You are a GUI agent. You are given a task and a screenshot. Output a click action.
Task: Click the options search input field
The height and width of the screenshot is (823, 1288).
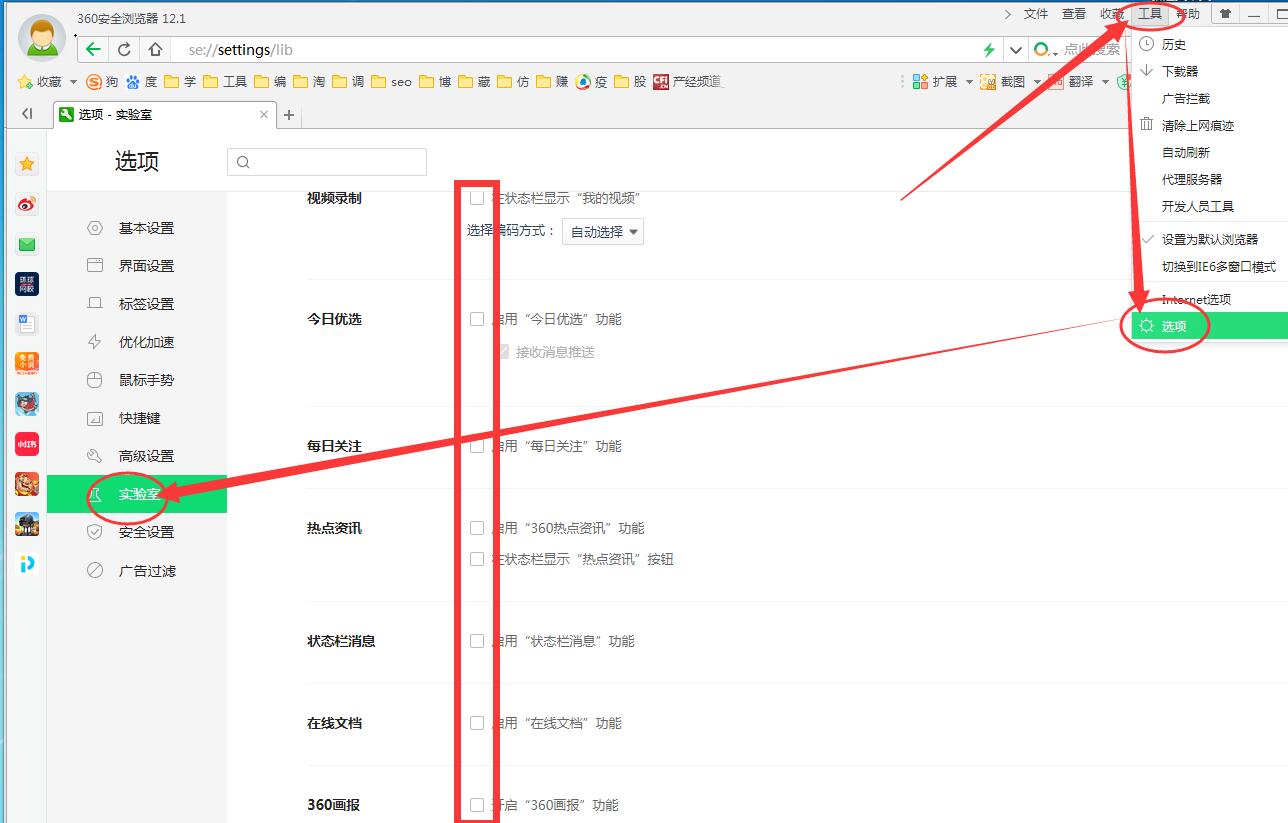(327, 162)
